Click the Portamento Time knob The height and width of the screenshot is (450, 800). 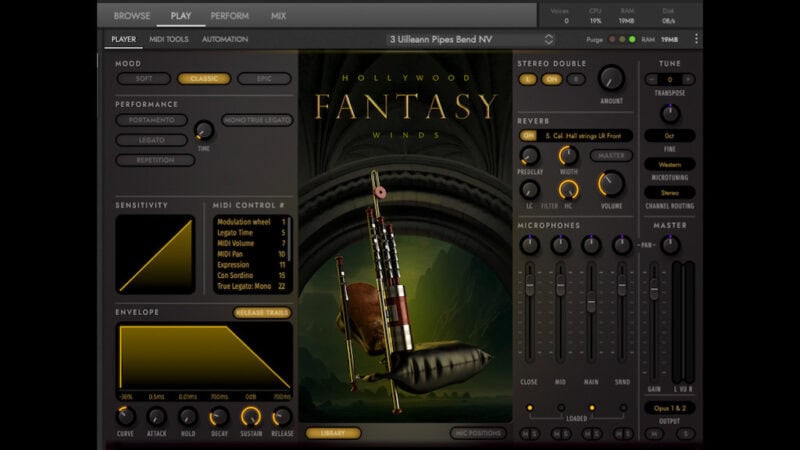(204, 130)
